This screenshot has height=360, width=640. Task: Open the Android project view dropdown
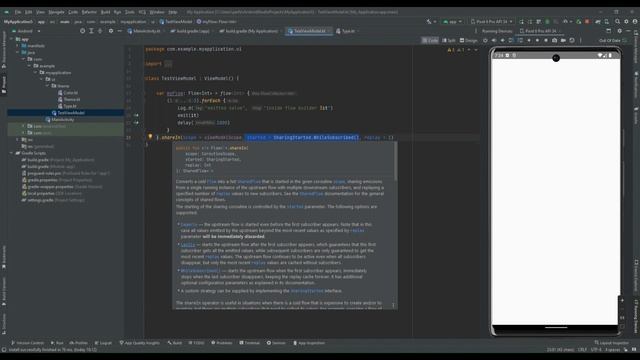27,31
